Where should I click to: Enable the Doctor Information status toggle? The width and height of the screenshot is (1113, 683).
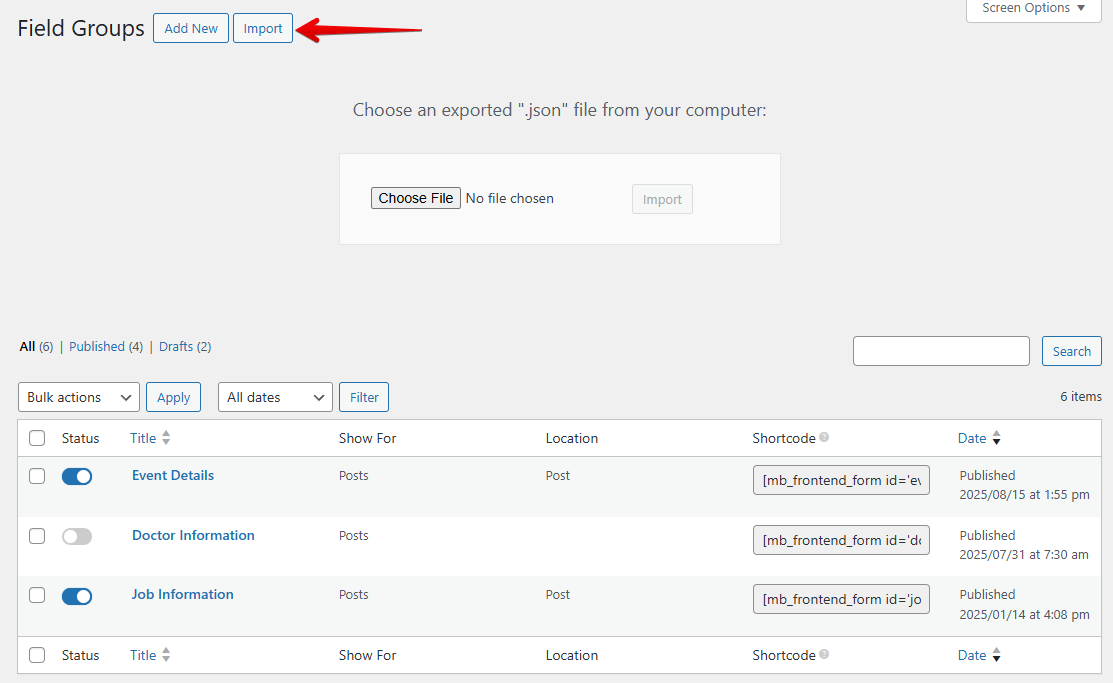pos(77,536)
